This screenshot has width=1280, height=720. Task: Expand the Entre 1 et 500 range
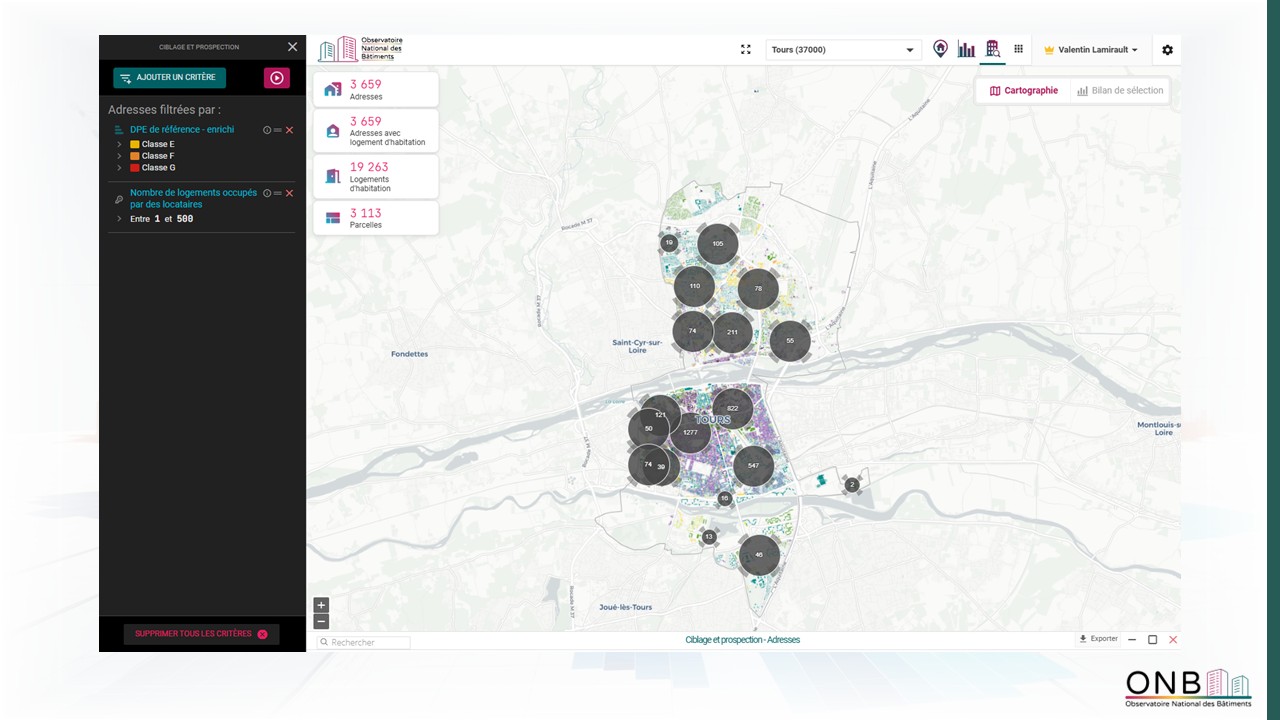120,219
